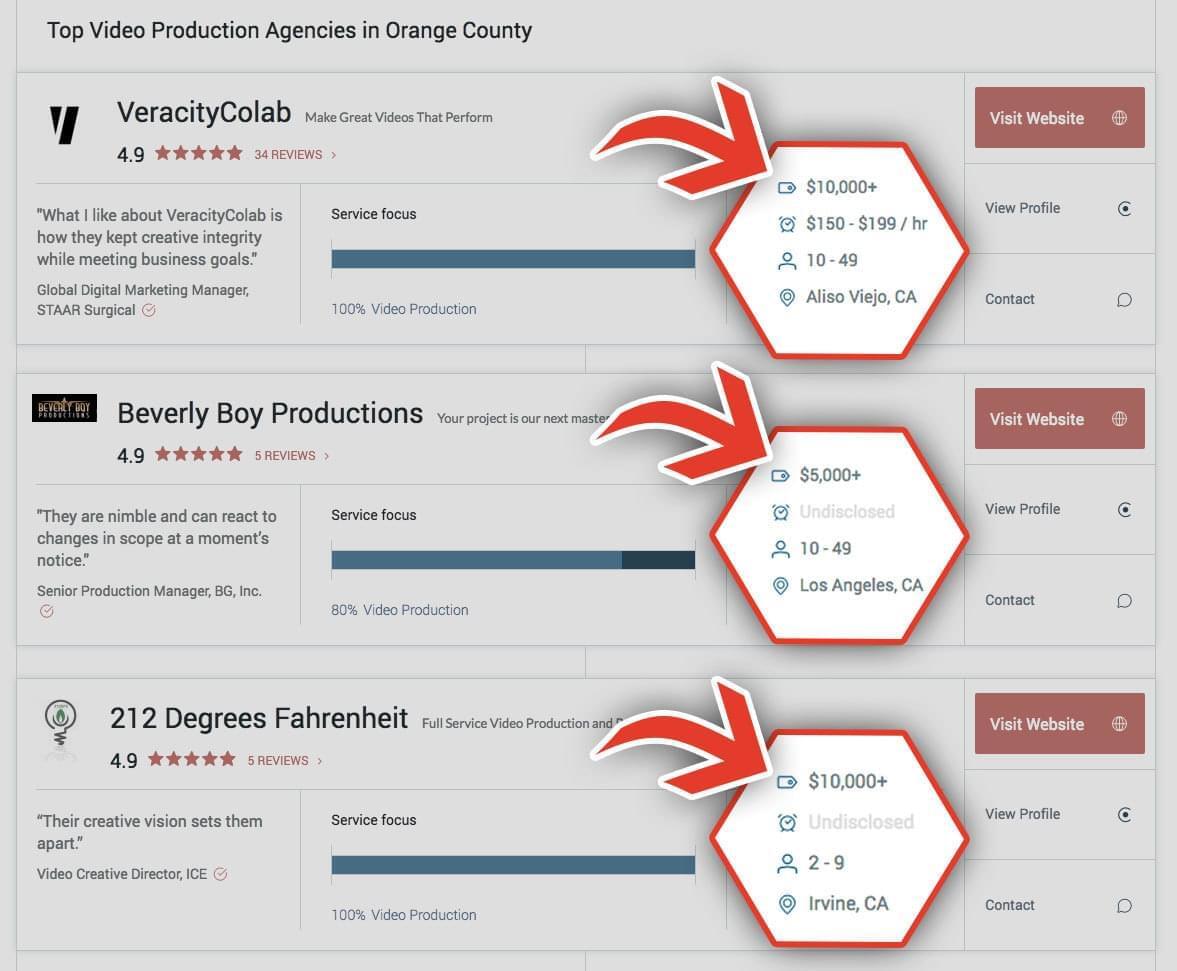1177x971 pixels.
Task: Click the VeracityColab logo
Action: [64, 125]
